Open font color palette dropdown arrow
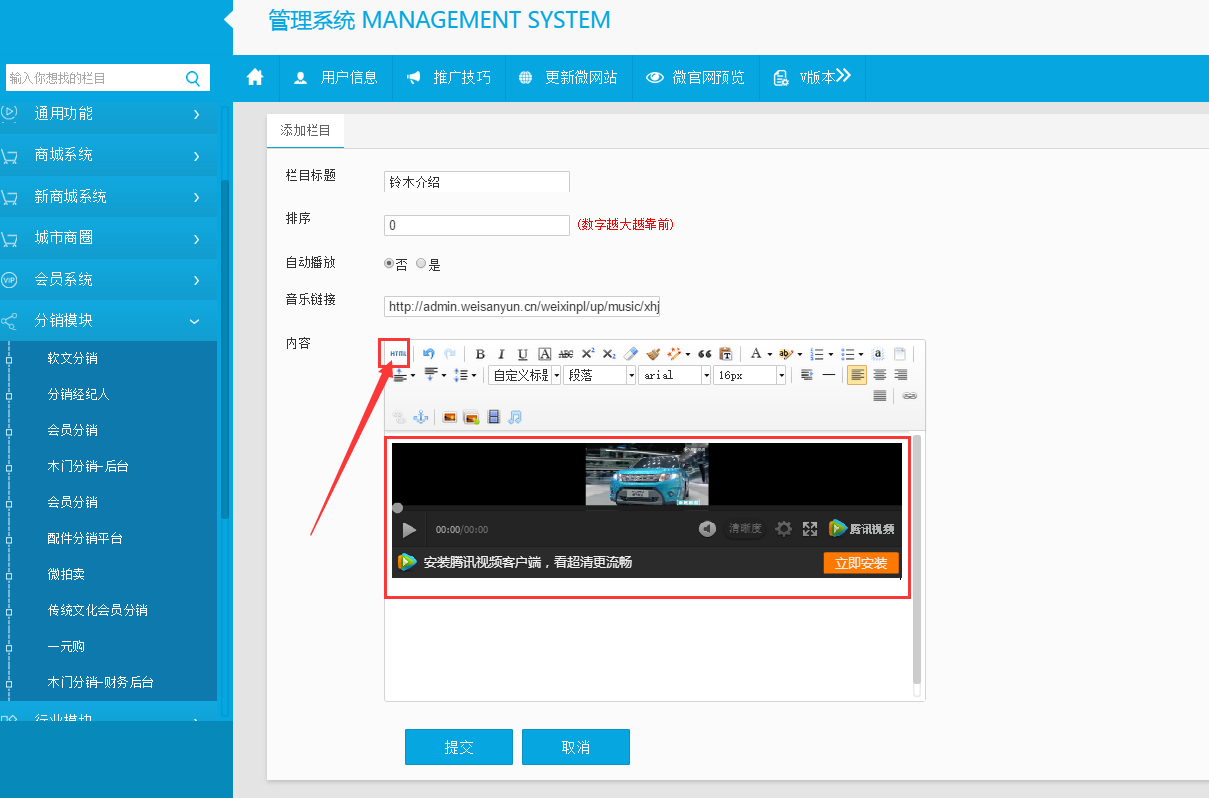Viewport: 1209px width, 798px height. click(x=769, y=354)
